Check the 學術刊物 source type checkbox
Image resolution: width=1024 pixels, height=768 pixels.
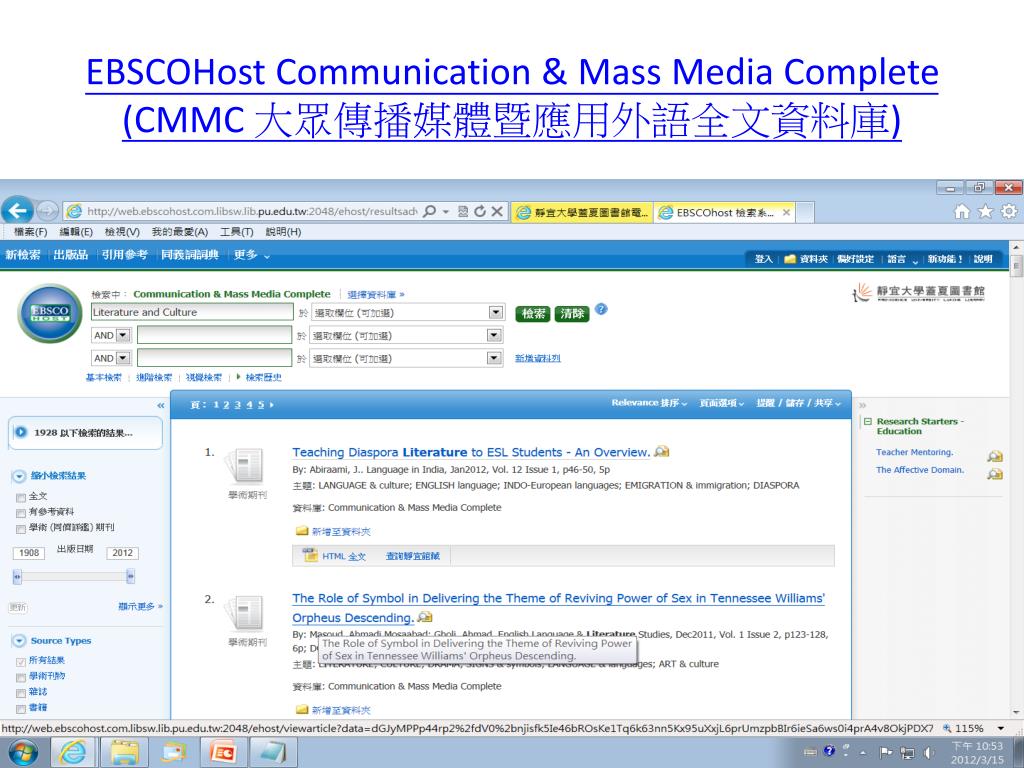[21, 677]
